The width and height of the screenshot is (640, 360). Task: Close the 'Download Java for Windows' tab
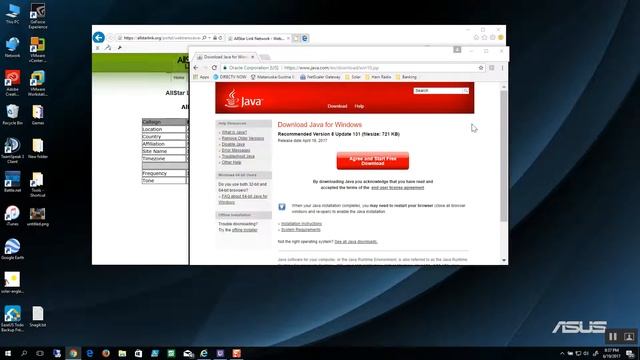click(x=253, y=57)
